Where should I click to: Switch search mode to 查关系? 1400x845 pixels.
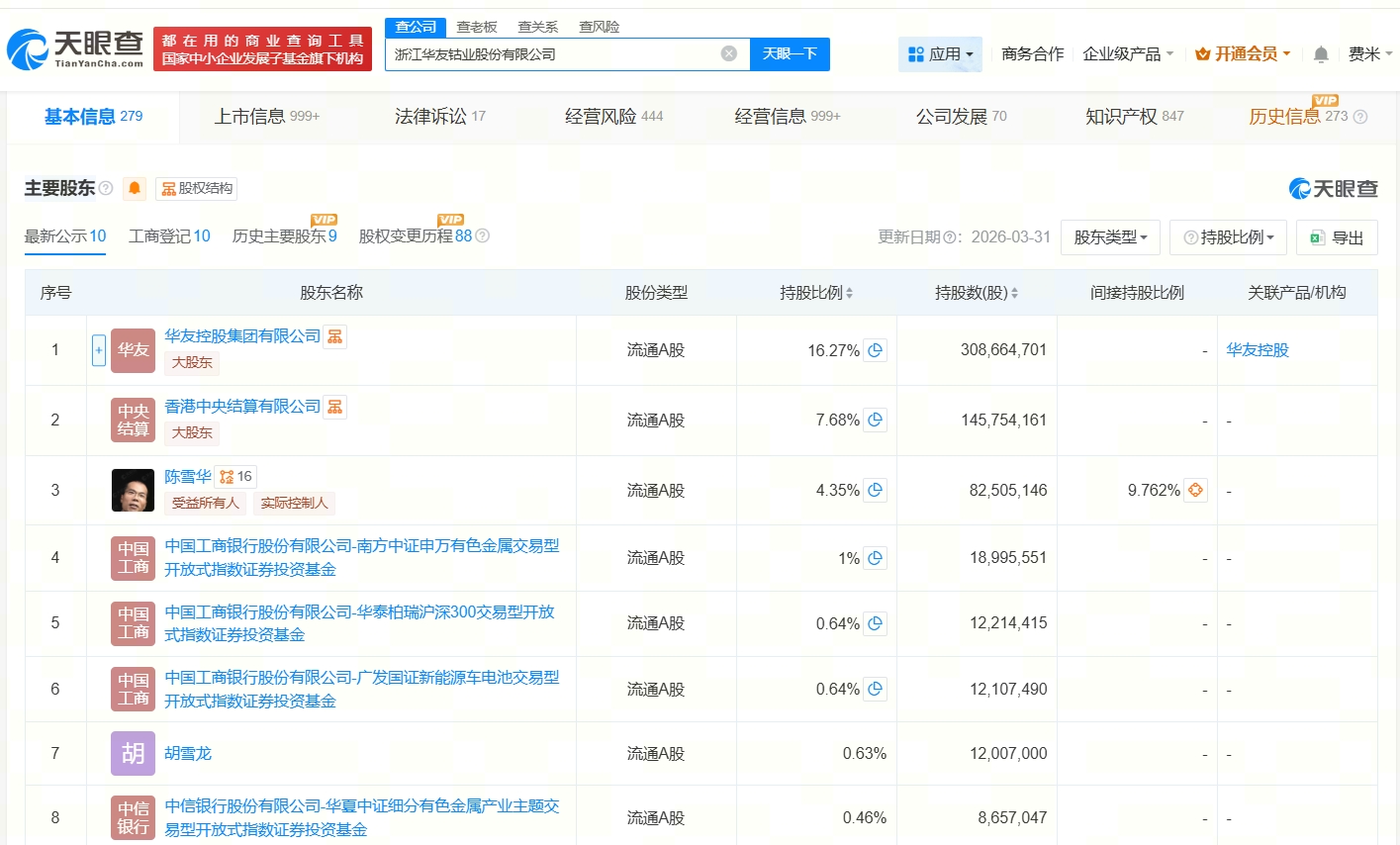[x=538, y=27]
